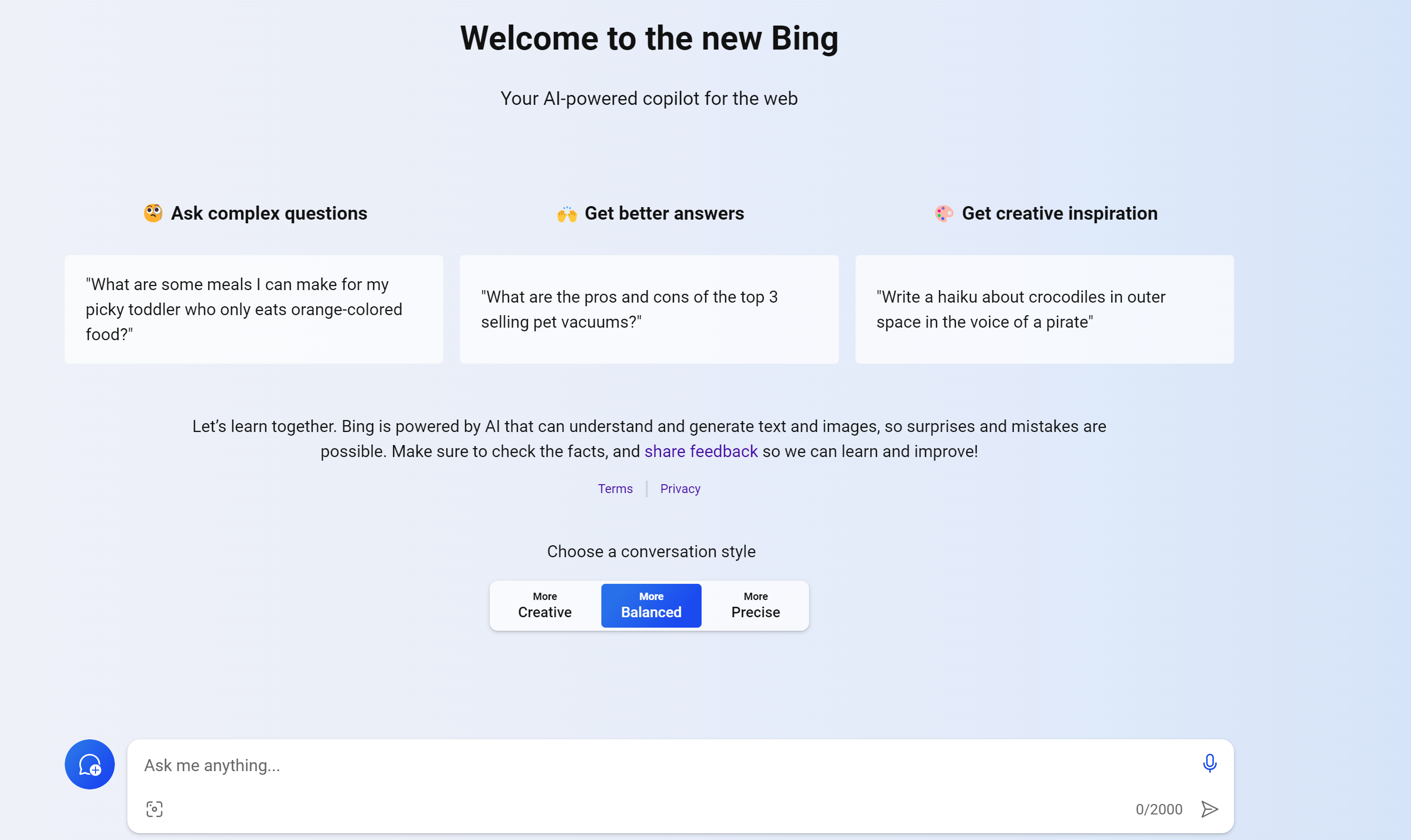
Task: Click the send message arrow icon
Action: tap(1209, 809)
